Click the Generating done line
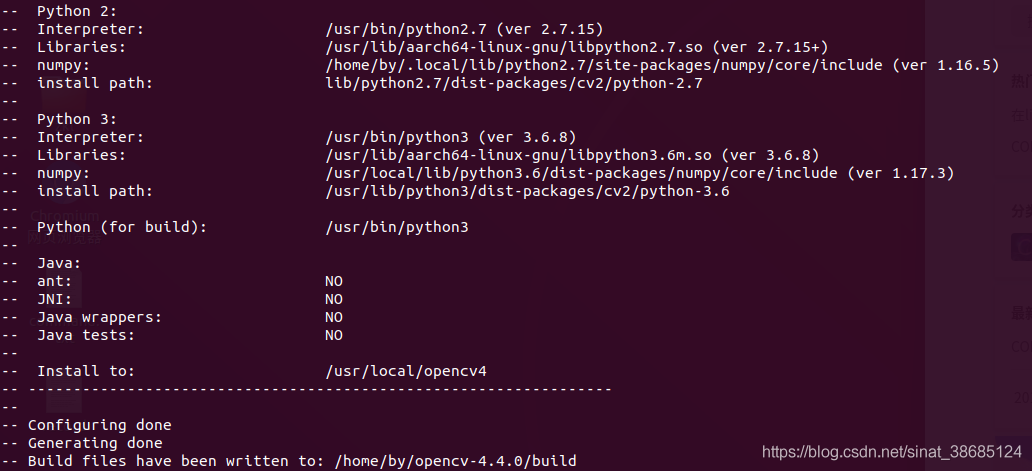Screen dimensions: 1032x471 [x=95, y=443]
